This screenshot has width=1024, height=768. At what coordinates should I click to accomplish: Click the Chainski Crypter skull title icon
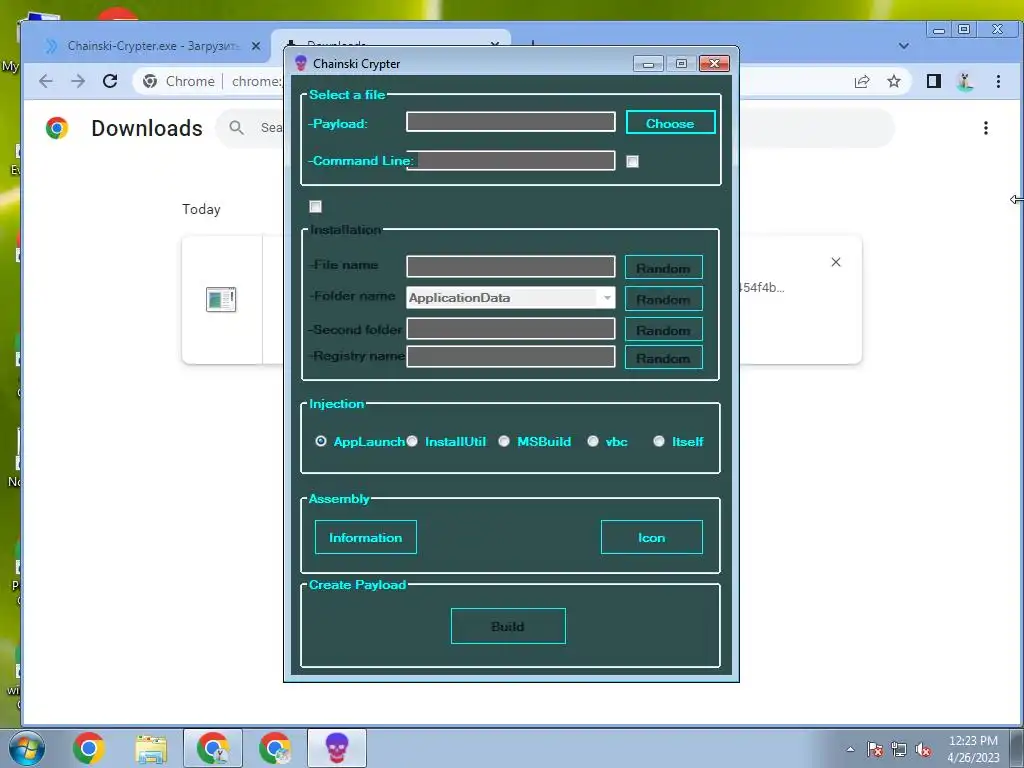click(301, 63)
